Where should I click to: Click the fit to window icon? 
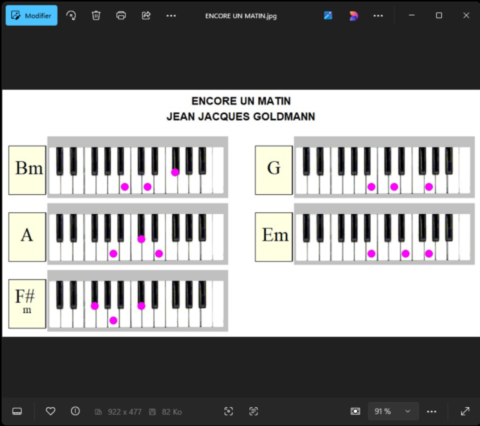coord(229,411)
